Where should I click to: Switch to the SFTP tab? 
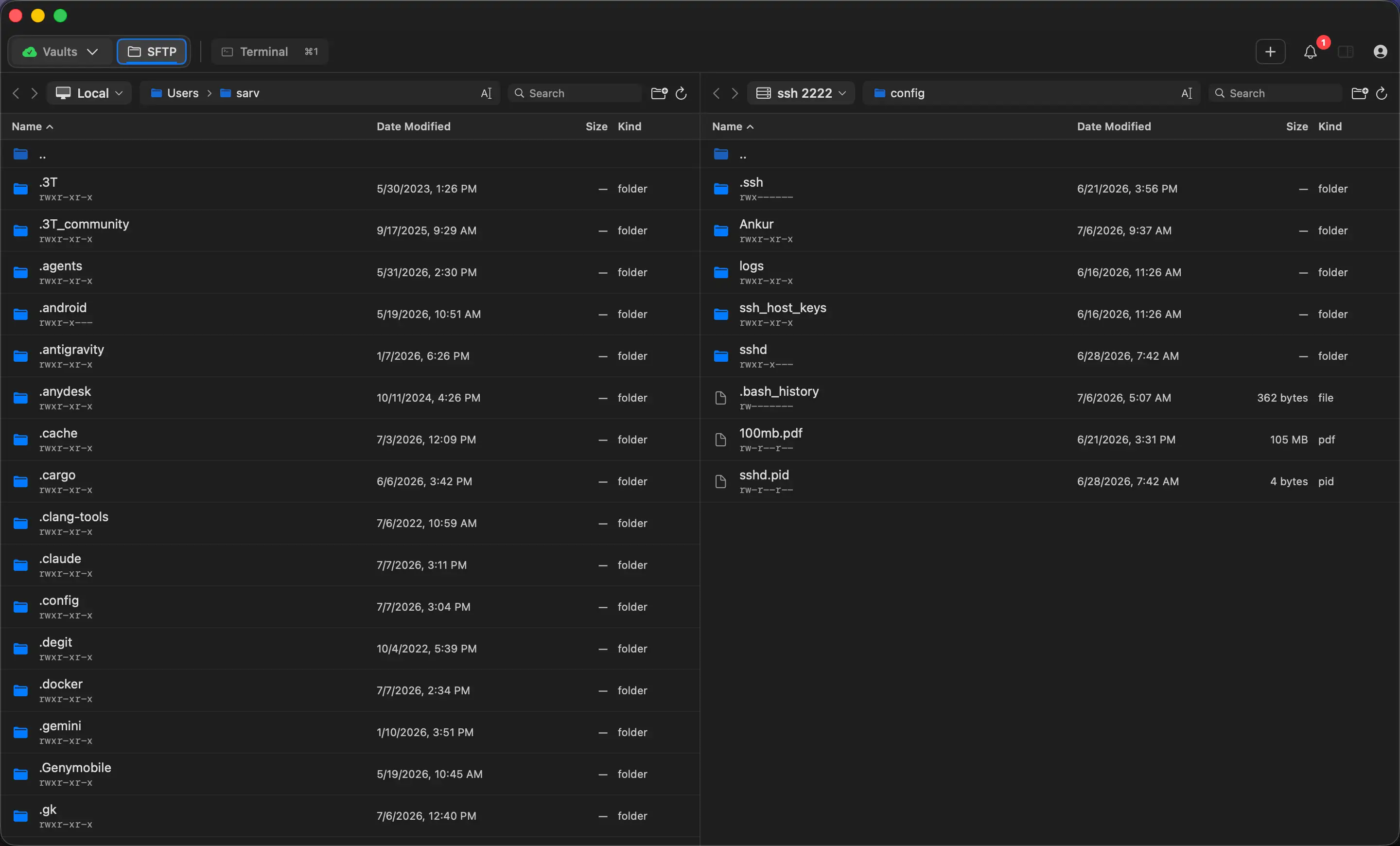click(152, 52)
